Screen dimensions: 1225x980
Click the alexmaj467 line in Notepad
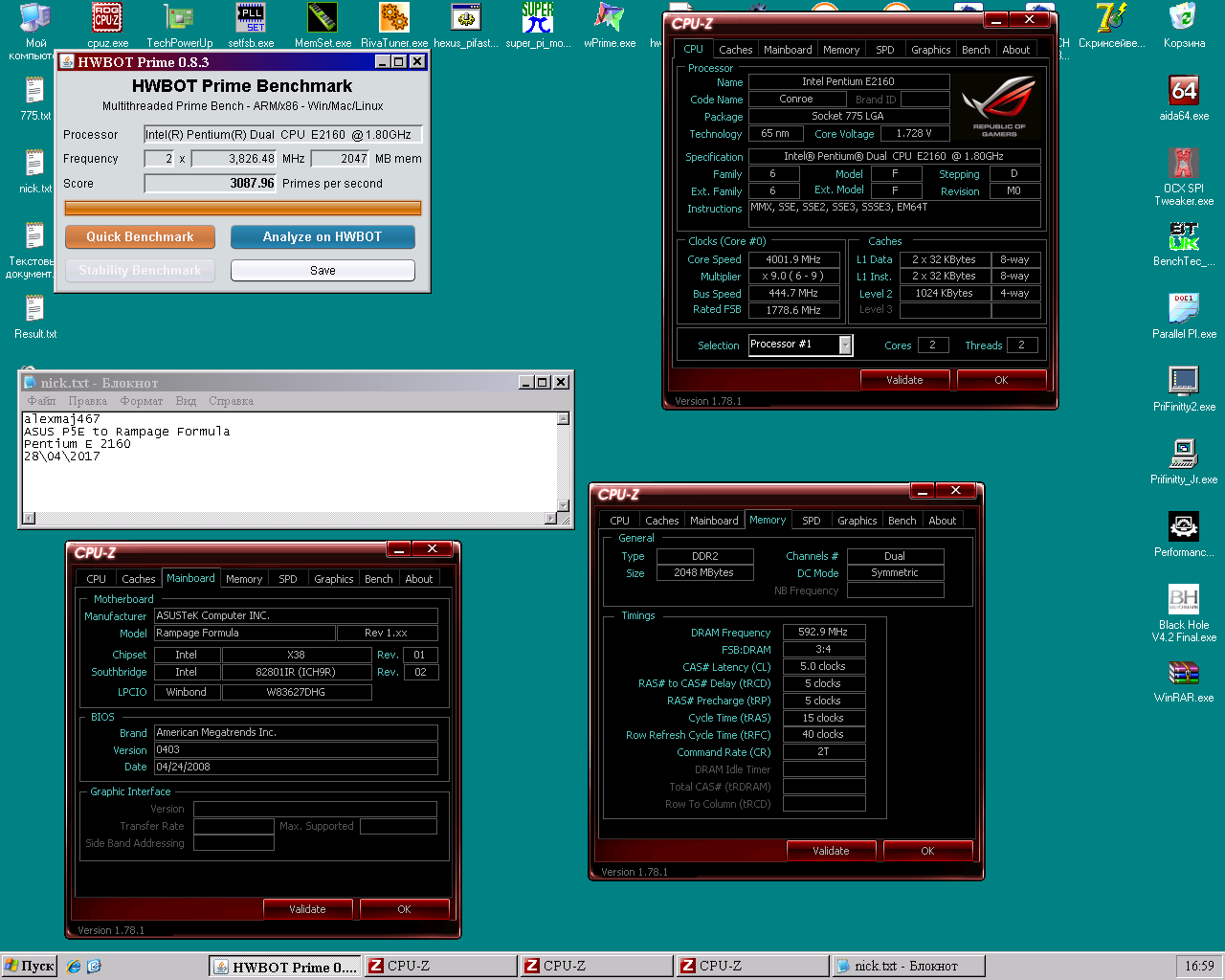click(x=61, y=419)
